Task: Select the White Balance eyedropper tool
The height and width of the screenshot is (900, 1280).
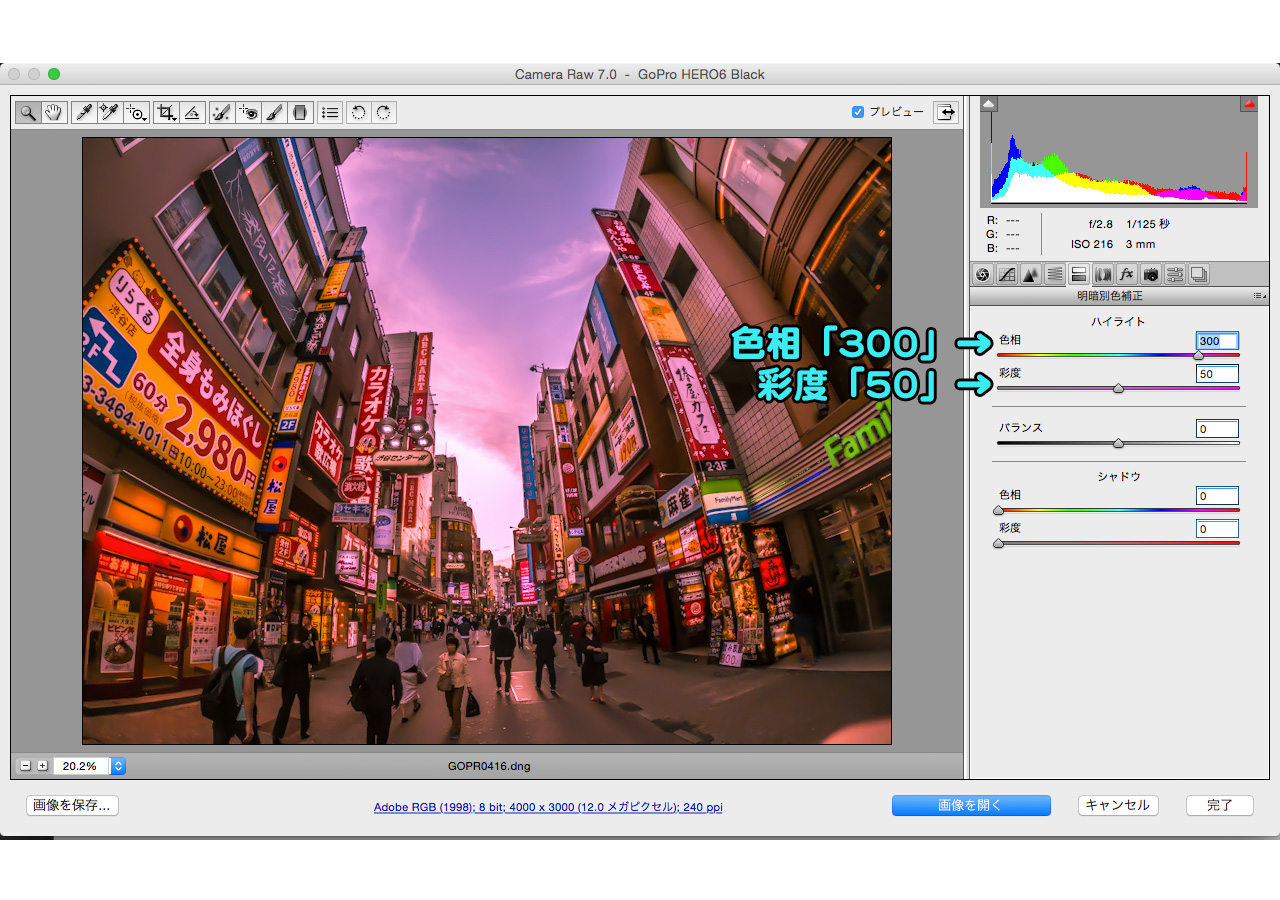Action: (83, 113)
